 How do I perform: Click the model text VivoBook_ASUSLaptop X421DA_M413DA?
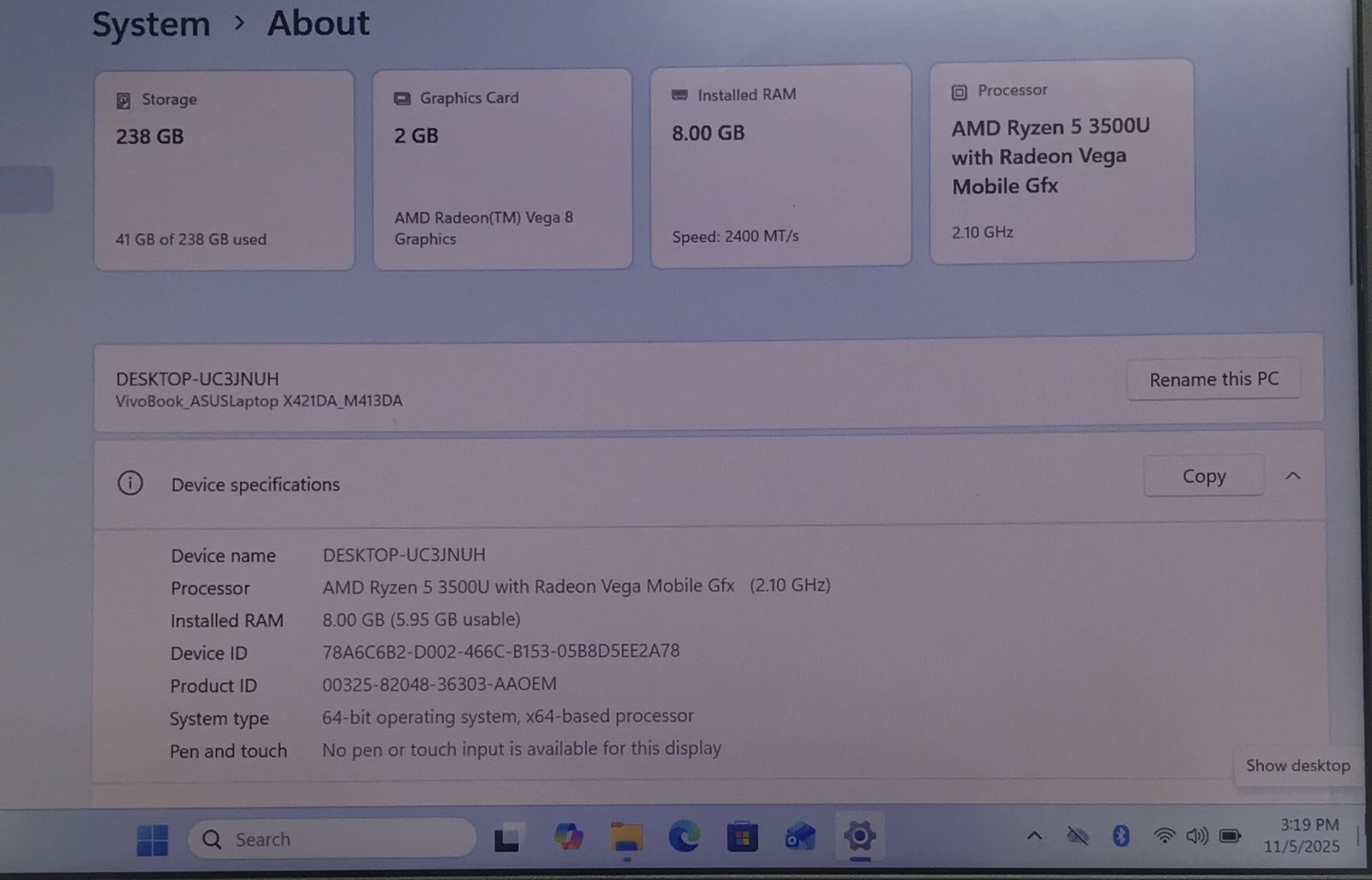[259, 401]
